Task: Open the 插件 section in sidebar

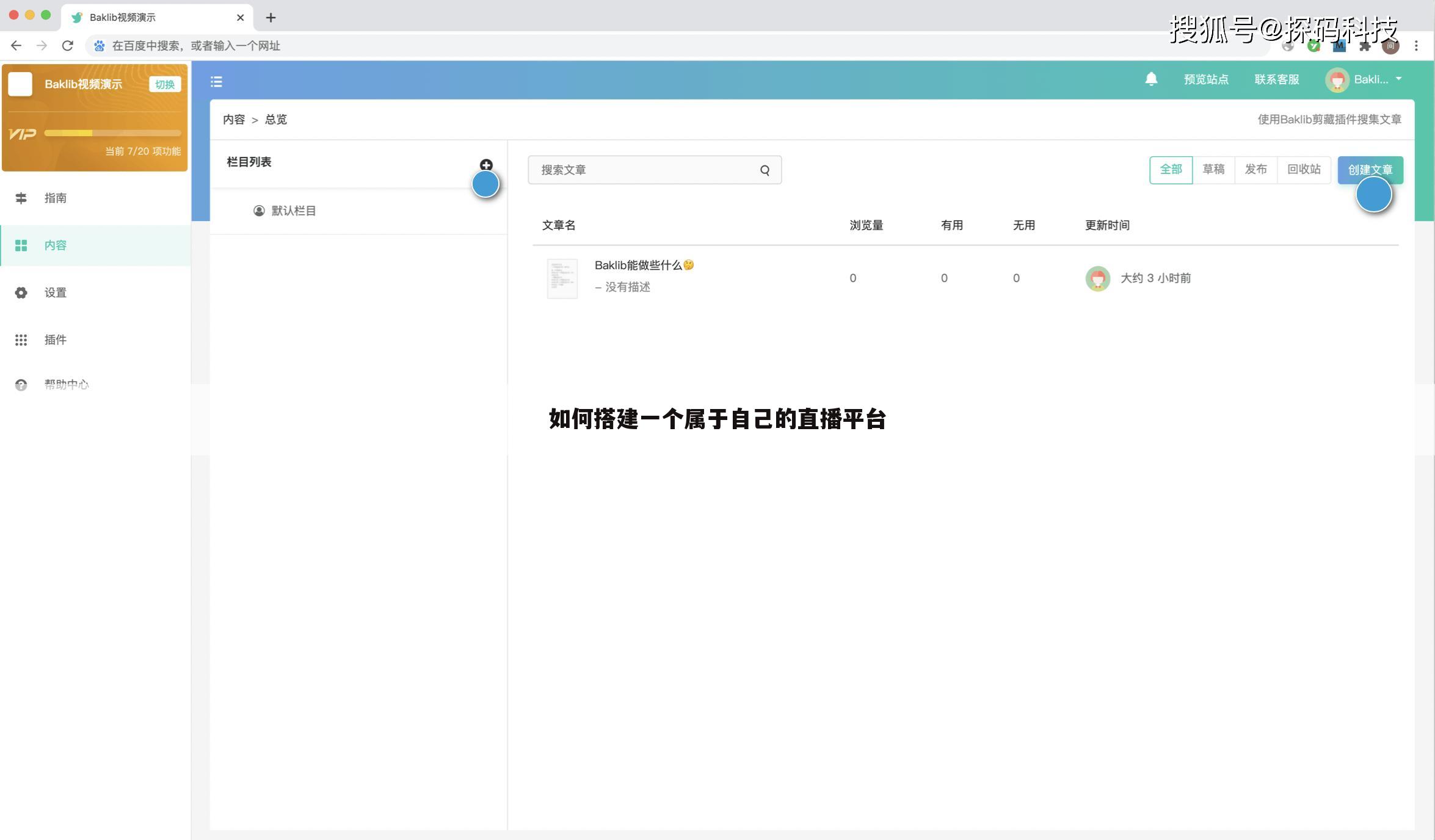Action: tap(55, 340)
